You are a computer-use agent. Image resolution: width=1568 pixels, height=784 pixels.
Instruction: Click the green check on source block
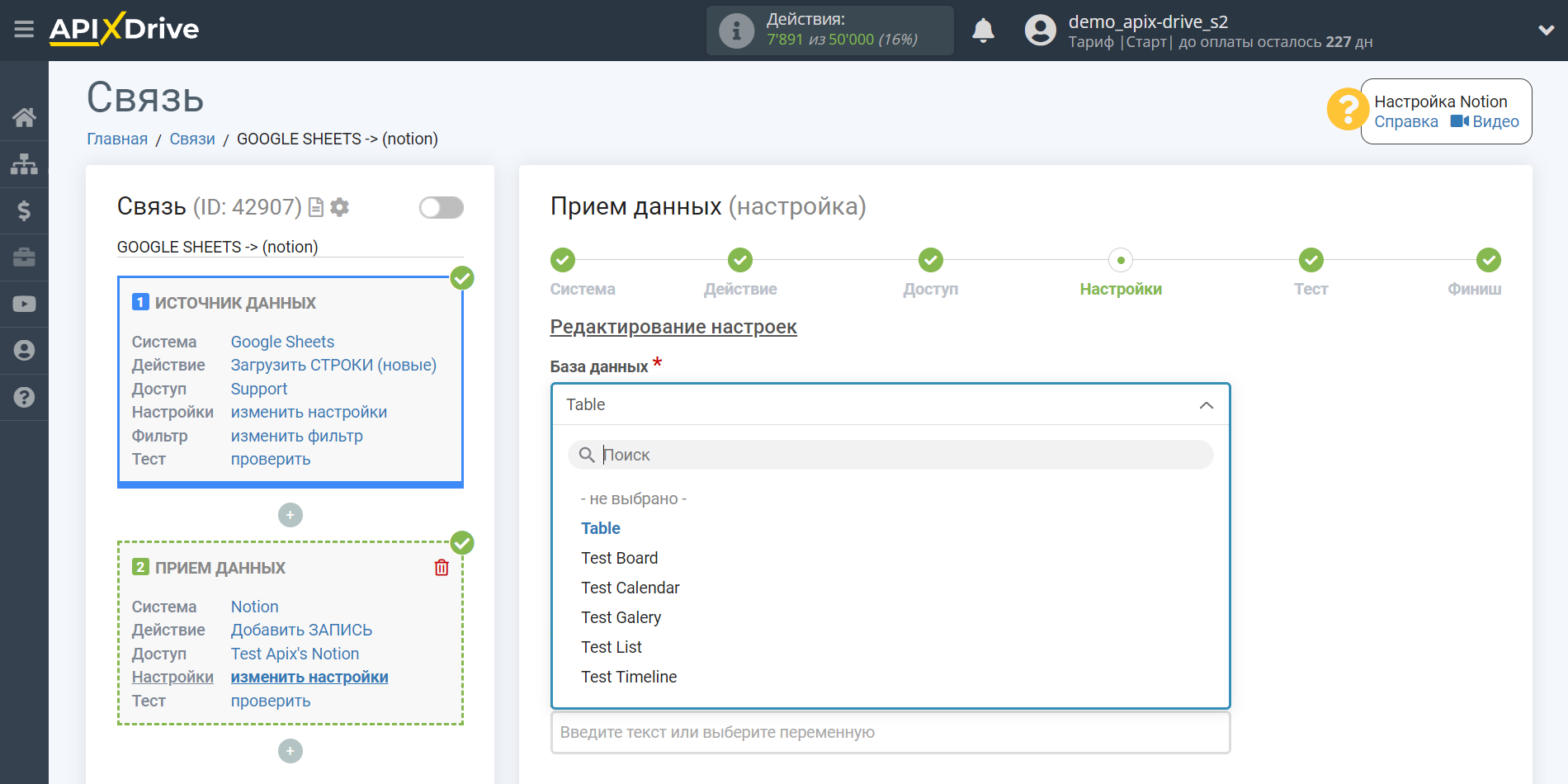(462, 278)
